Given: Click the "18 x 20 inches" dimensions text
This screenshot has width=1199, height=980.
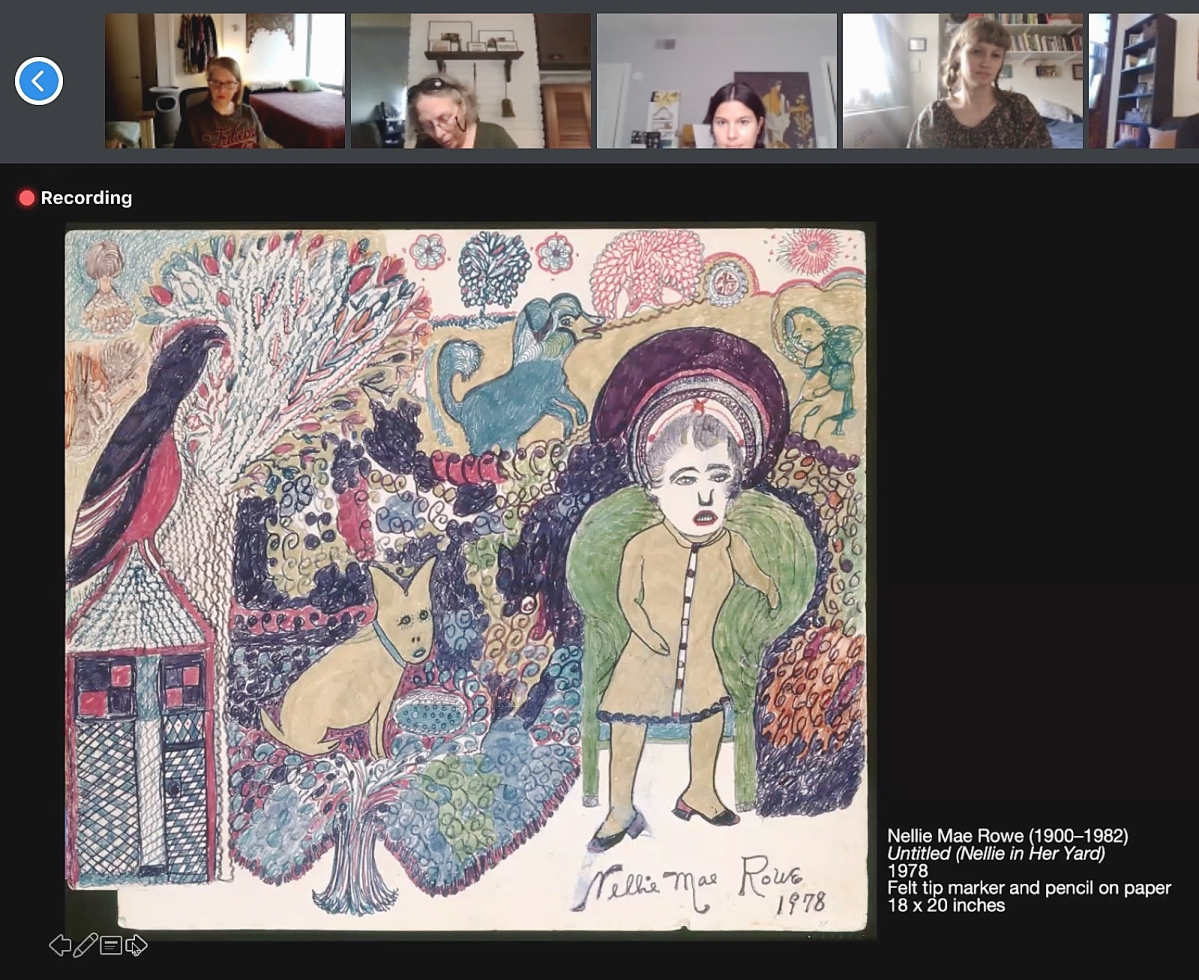Looking at the screenshot, I should (x=946, y=906).
